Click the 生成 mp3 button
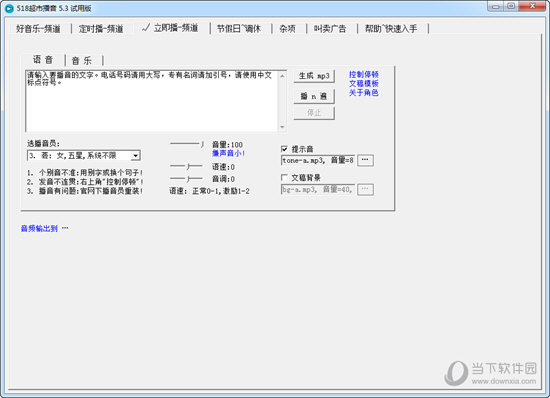 tap(314, 76)
